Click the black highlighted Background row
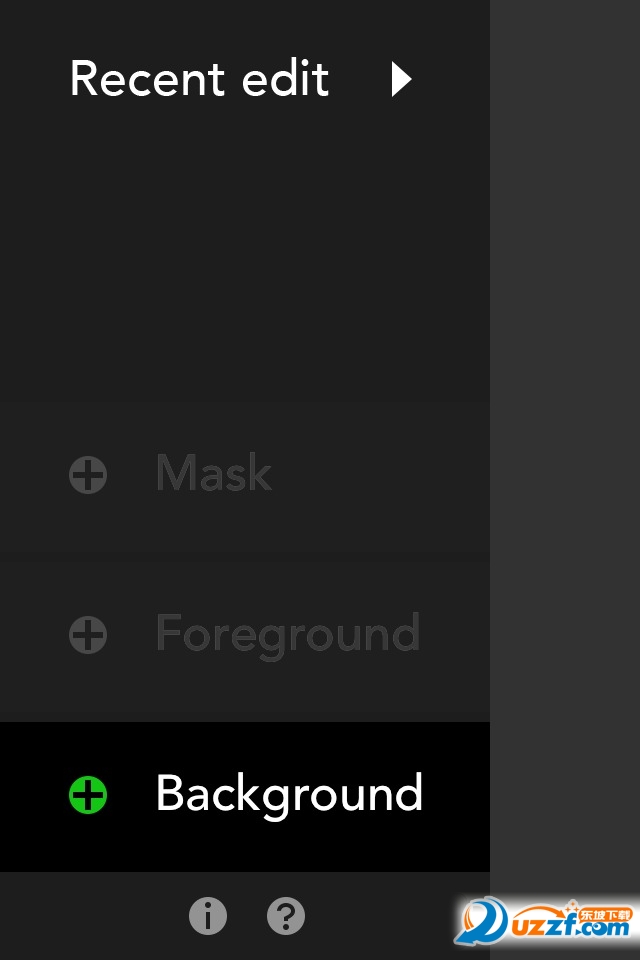Screen dimensions: 640x960 (245, 797)
